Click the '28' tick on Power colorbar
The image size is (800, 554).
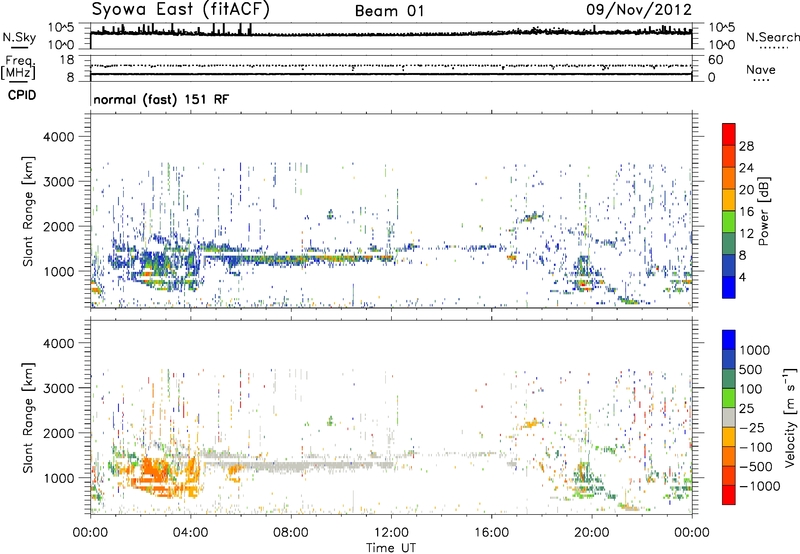pyautogui.click(x=746, y=146)
